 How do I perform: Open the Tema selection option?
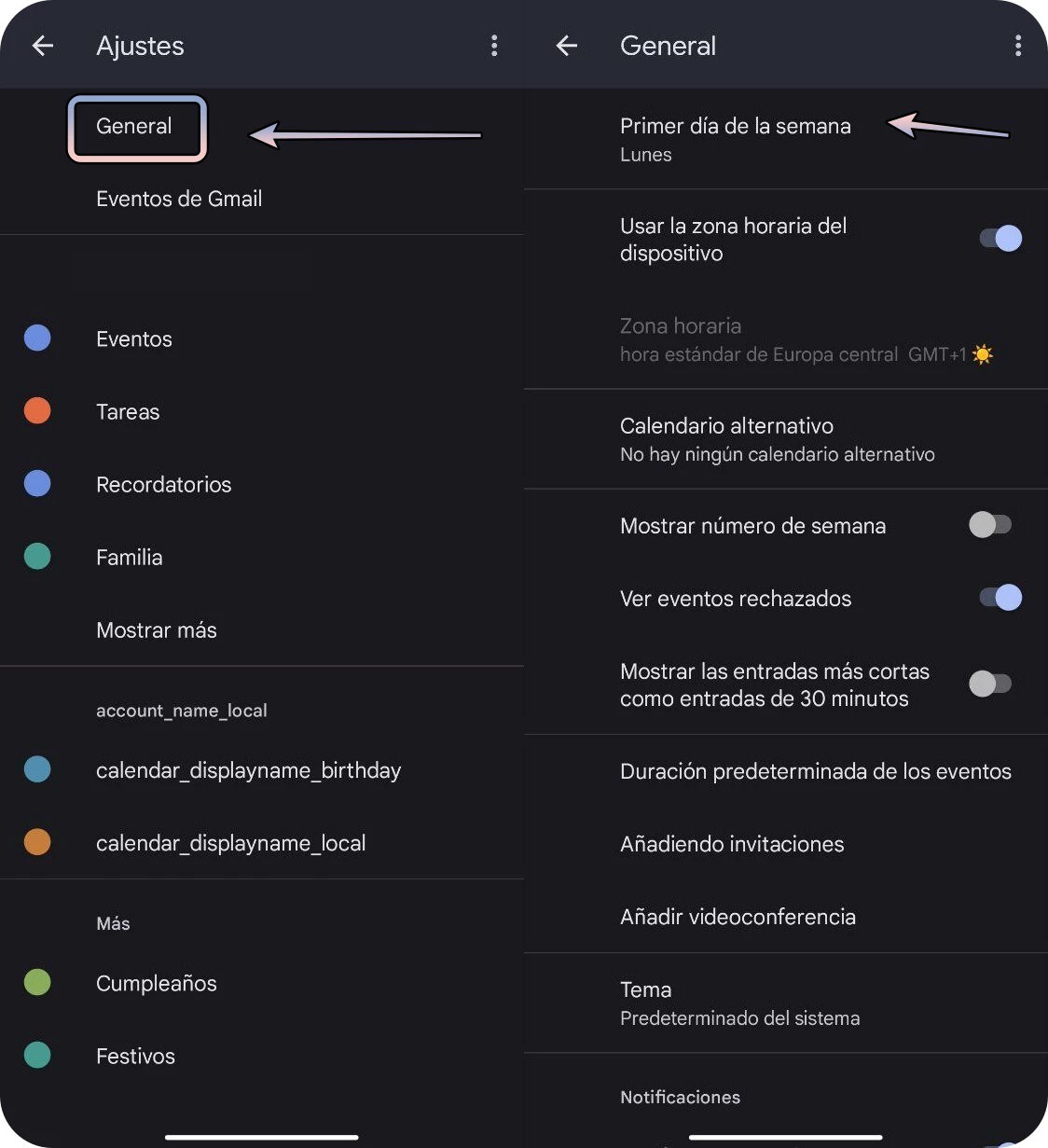[786, 1003]
